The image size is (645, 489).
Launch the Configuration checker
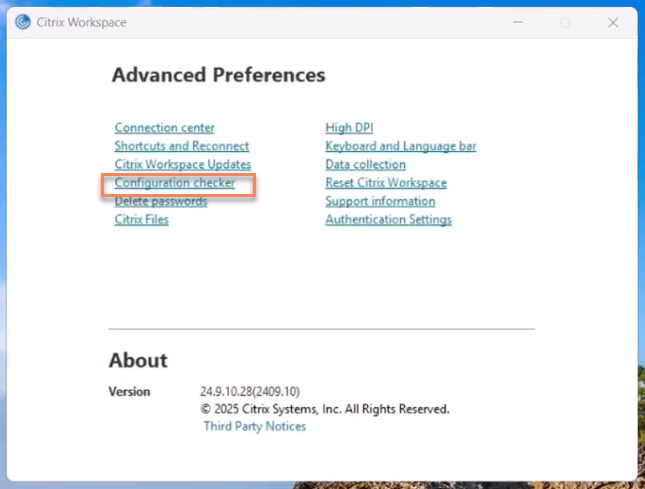[x=175, y=183]
